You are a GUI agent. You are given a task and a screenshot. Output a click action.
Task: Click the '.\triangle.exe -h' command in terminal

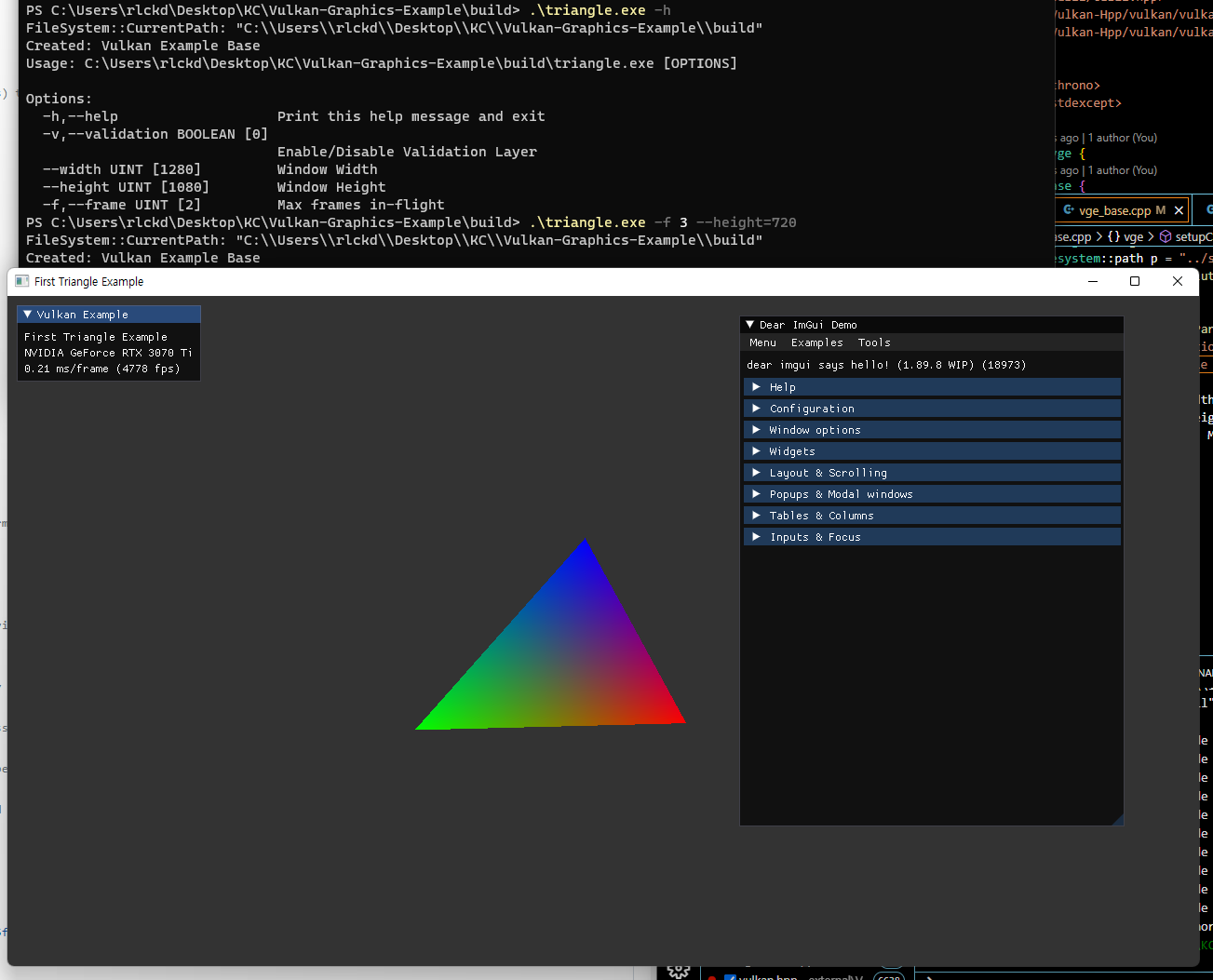pos(600,10)
